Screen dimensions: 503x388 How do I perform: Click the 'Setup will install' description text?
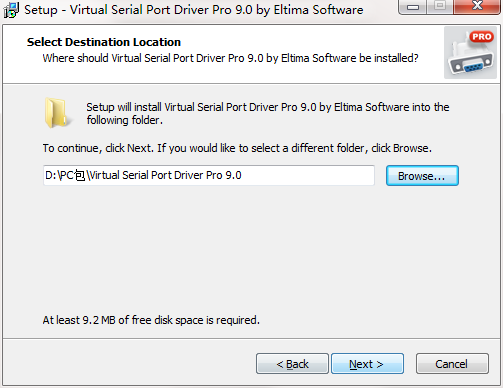268,113
